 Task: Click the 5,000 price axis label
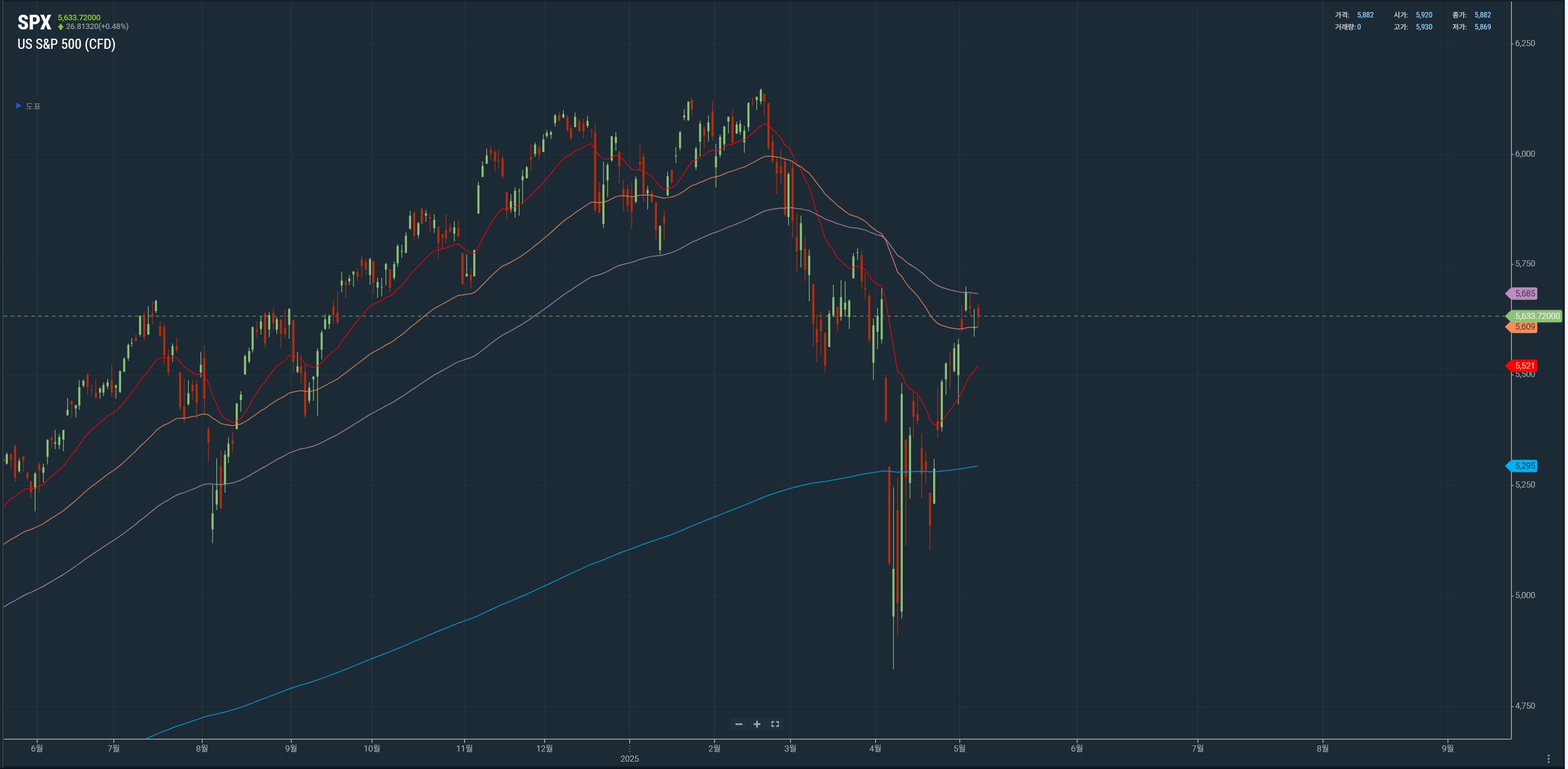[1525, 595]
